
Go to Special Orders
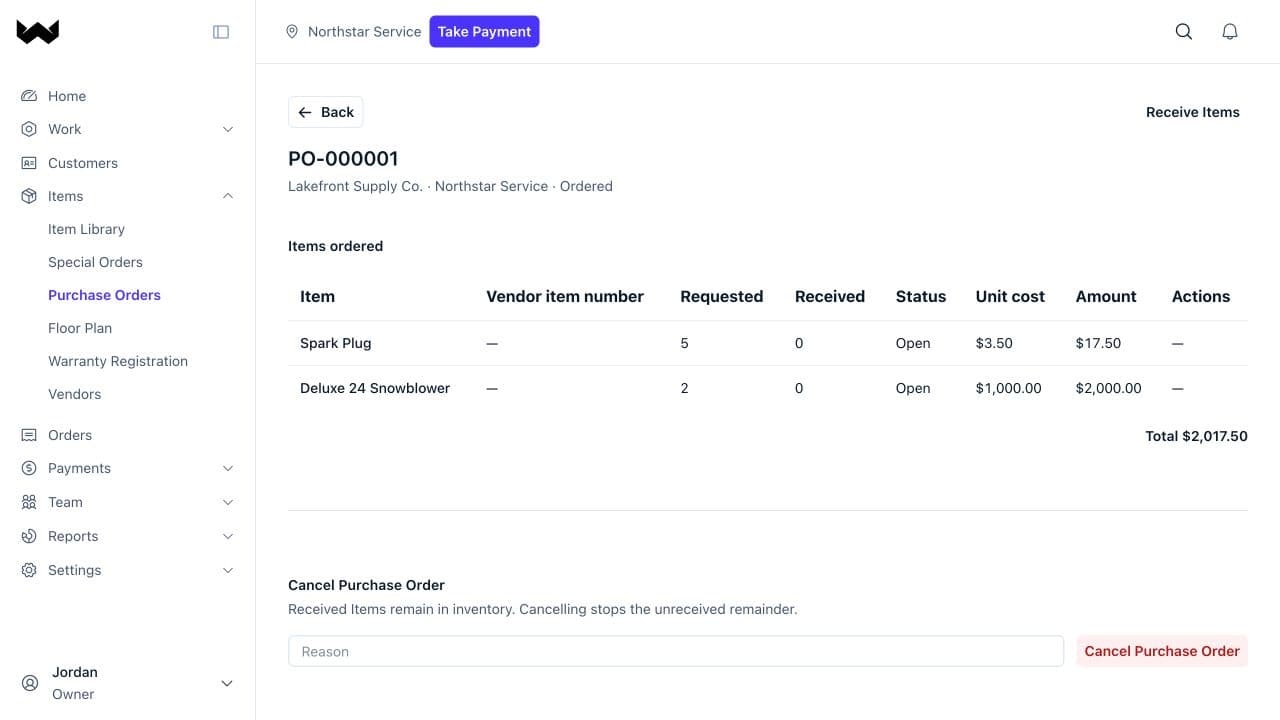[x=95, y=262]
